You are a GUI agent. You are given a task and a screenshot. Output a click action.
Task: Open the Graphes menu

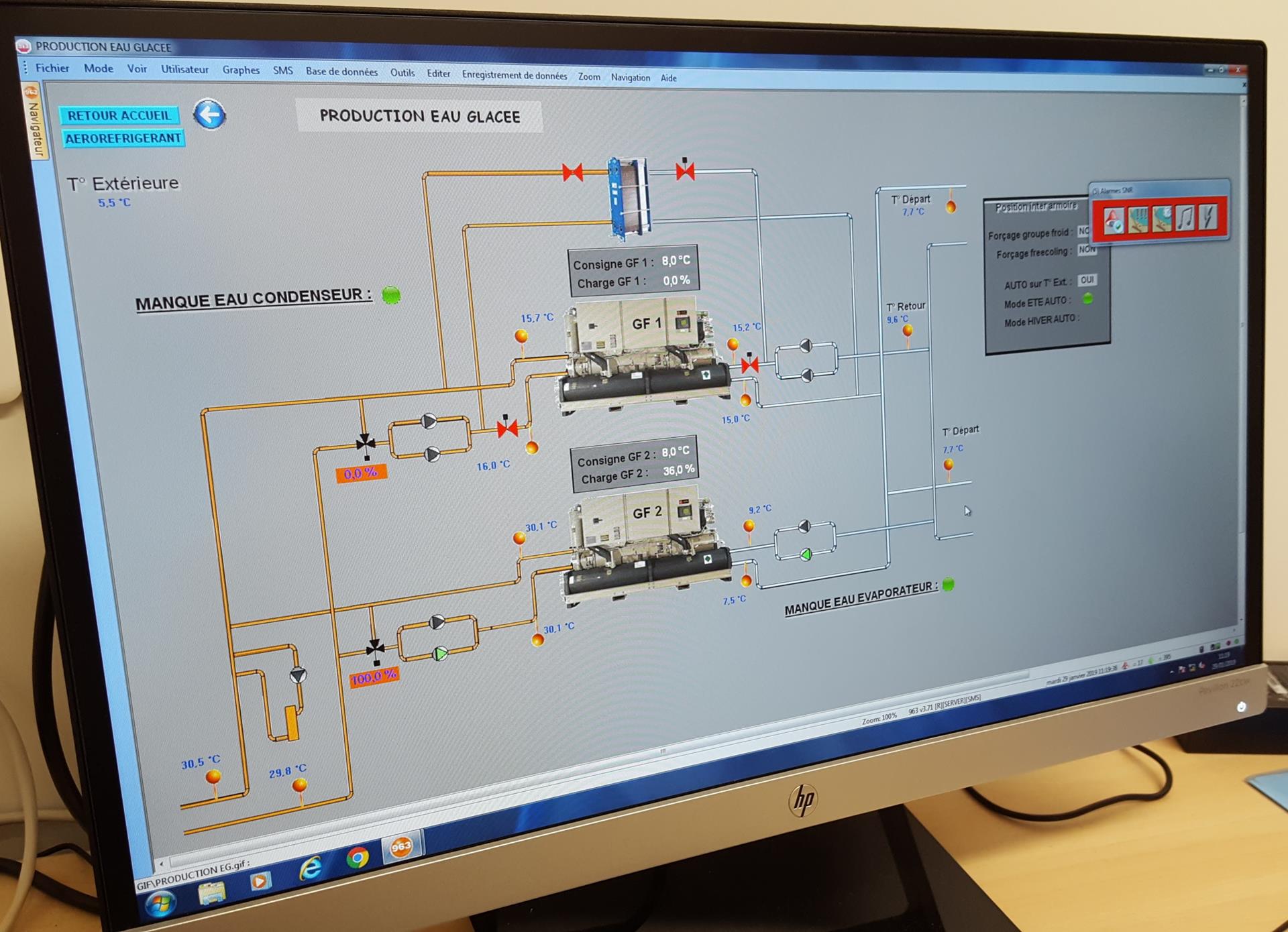click(241, 70)
